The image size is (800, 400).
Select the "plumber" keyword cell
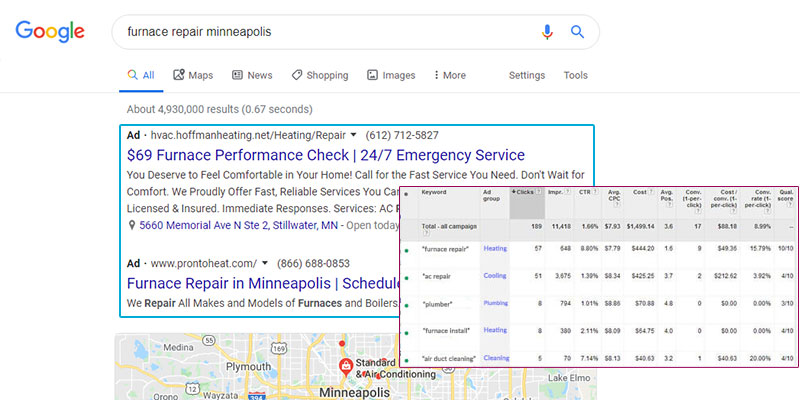click(437, 304)
